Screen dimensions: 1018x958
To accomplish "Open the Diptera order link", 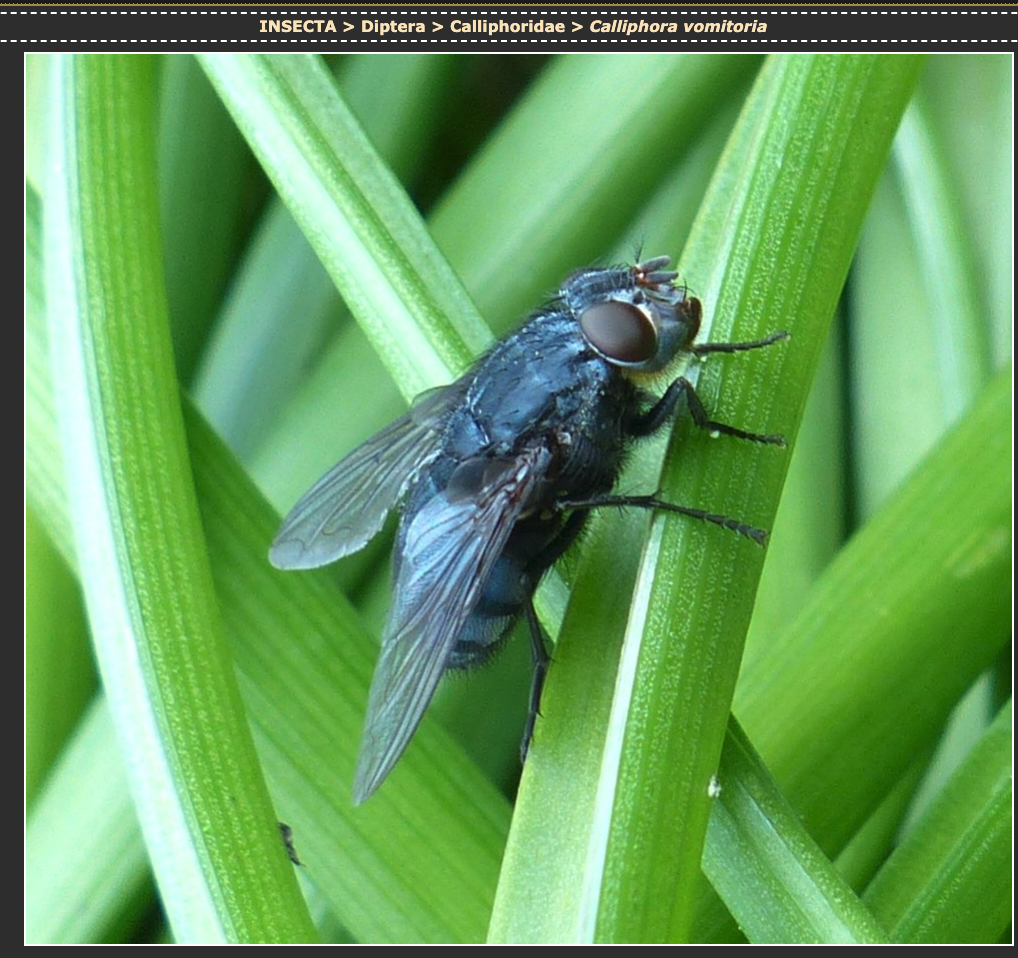I will pyautogui.click(x=392, y=27).
